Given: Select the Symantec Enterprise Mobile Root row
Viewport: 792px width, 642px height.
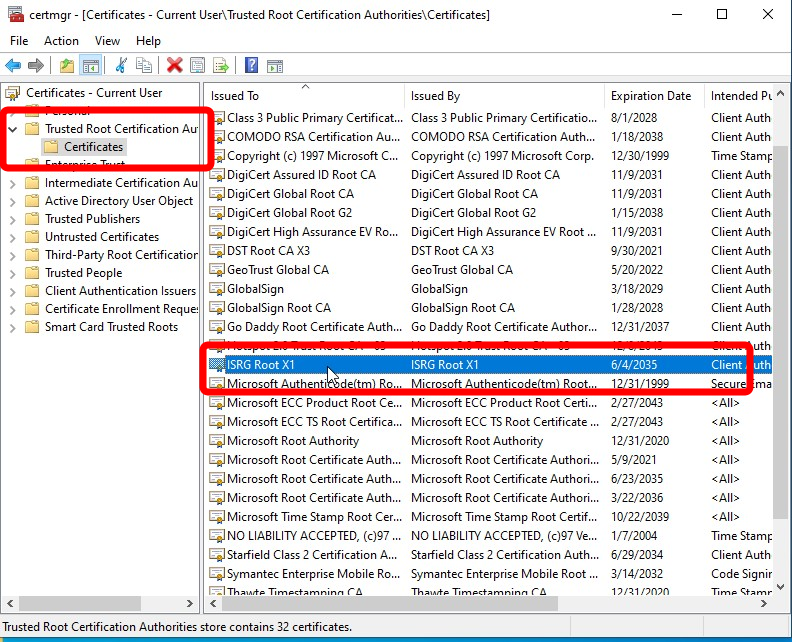Looking at the screenshot, I should (490, 574).
